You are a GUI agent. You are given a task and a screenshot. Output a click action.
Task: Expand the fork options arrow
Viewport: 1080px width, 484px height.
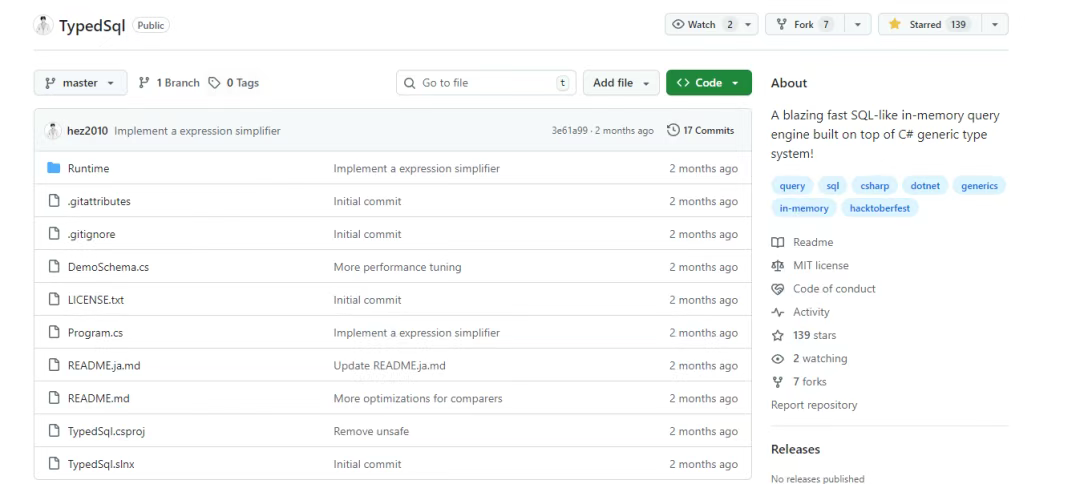point(857,25)
